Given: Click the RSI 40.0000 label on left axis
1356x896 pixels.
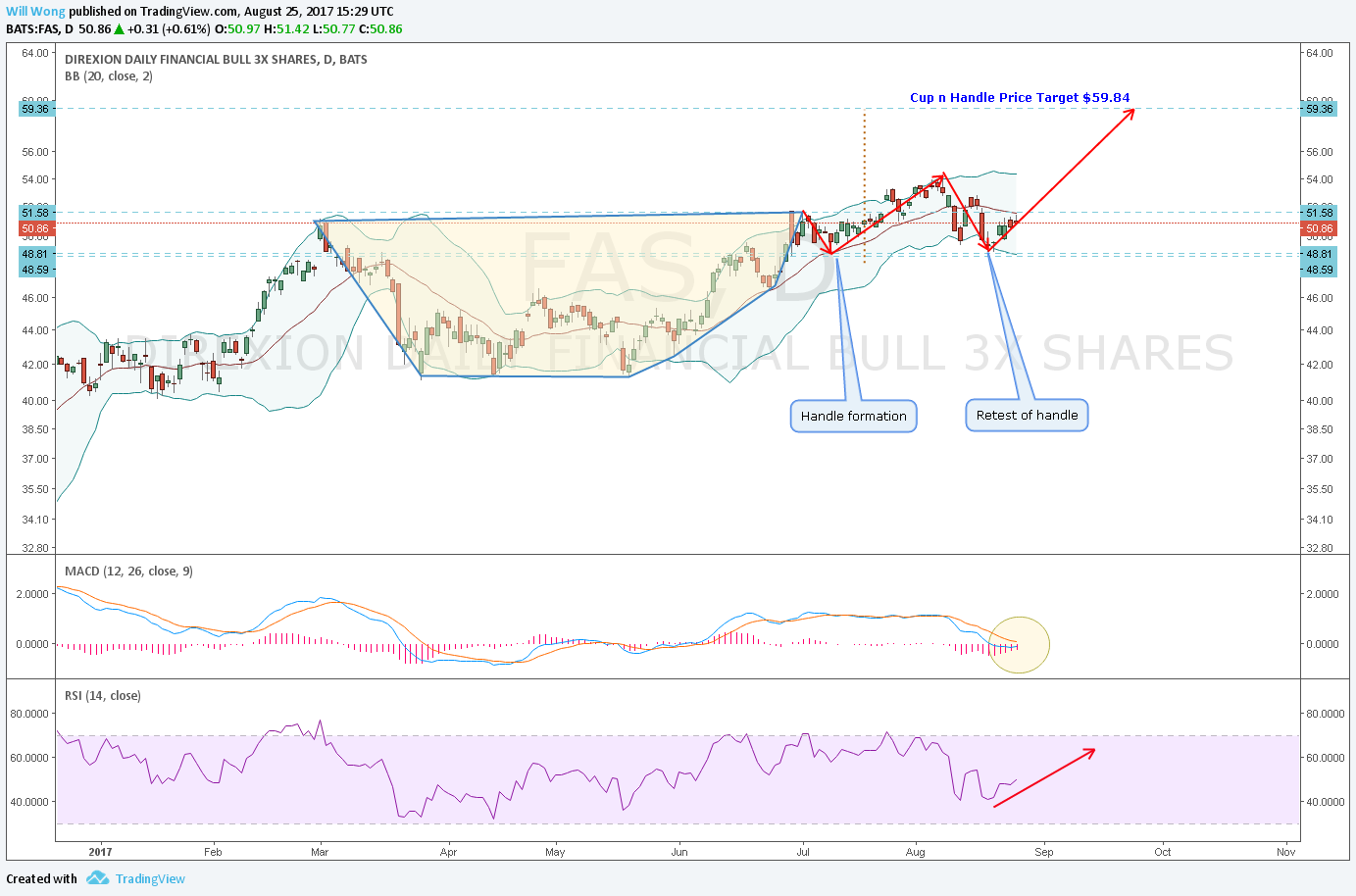Looking at the screenshot, I should [29, 802].
